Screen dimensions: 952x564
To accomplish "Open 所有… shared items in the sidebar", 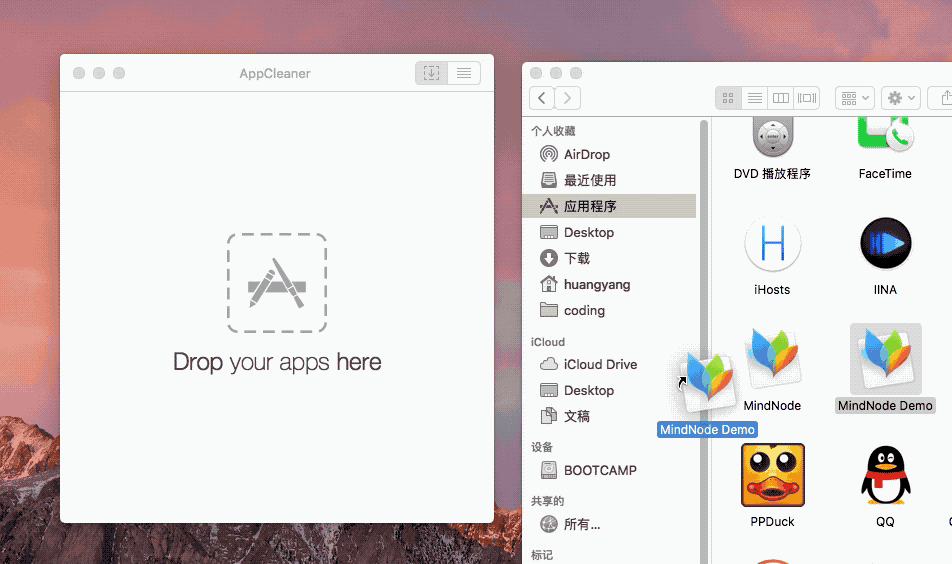I will 609,524.
